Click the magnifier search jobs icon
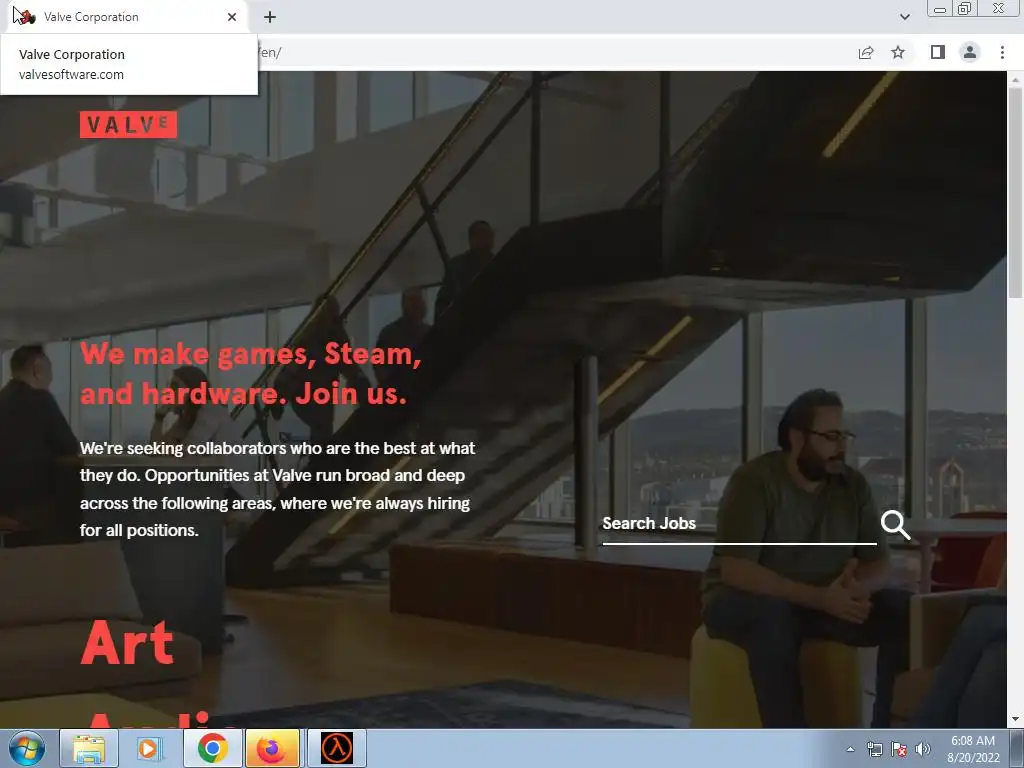Screen dimensions: 1024x768 pyautogui.click(x=895, y=525)
